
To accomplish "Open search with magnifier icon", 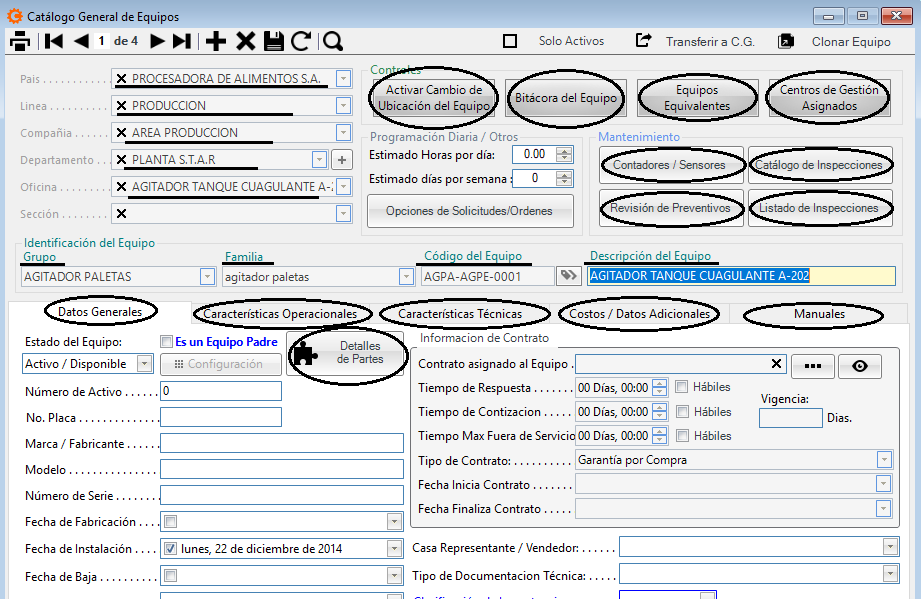I will [333, 41].
